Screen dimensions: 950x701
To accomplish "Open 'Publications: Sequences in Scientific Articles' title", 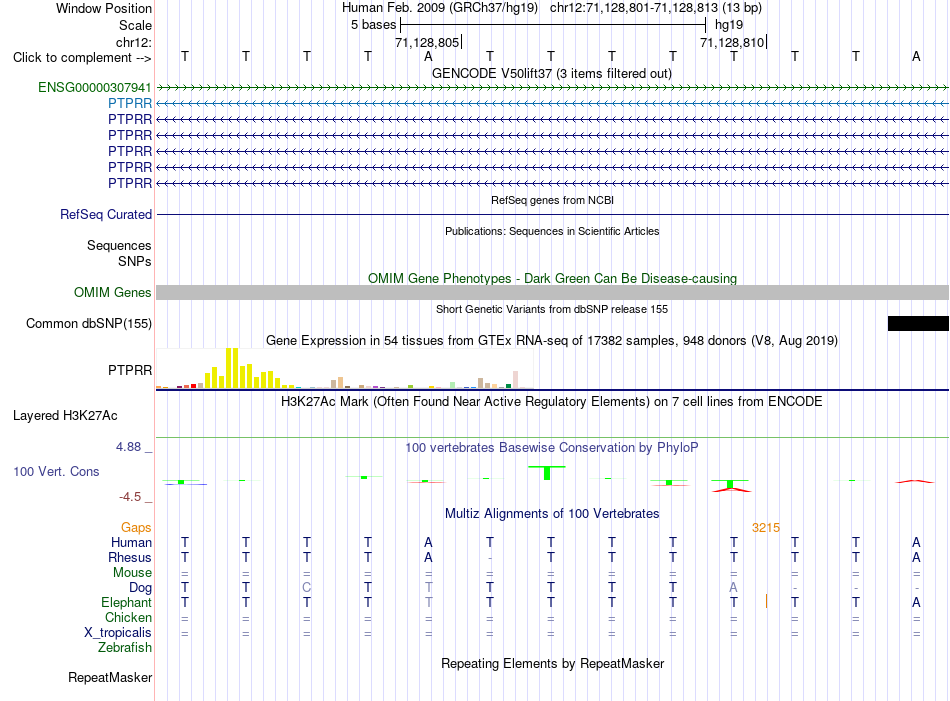I will pyautogui.click(x=552, y=231).
